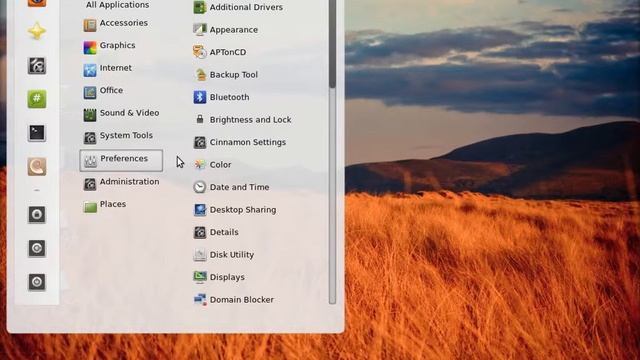The width and height of the screenshot is (640, 360).
Task: Click the Disk Utility icon
Action: (200, 254)
